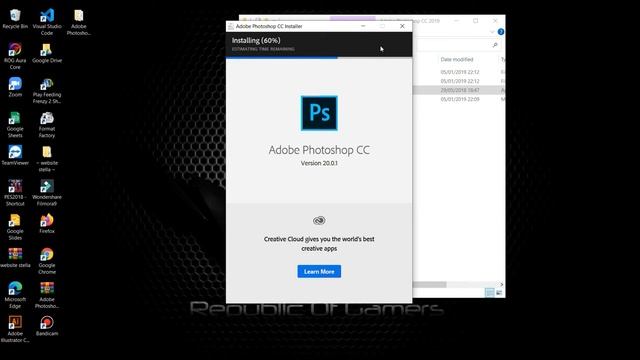Maximize the File Explorer window

476,21
